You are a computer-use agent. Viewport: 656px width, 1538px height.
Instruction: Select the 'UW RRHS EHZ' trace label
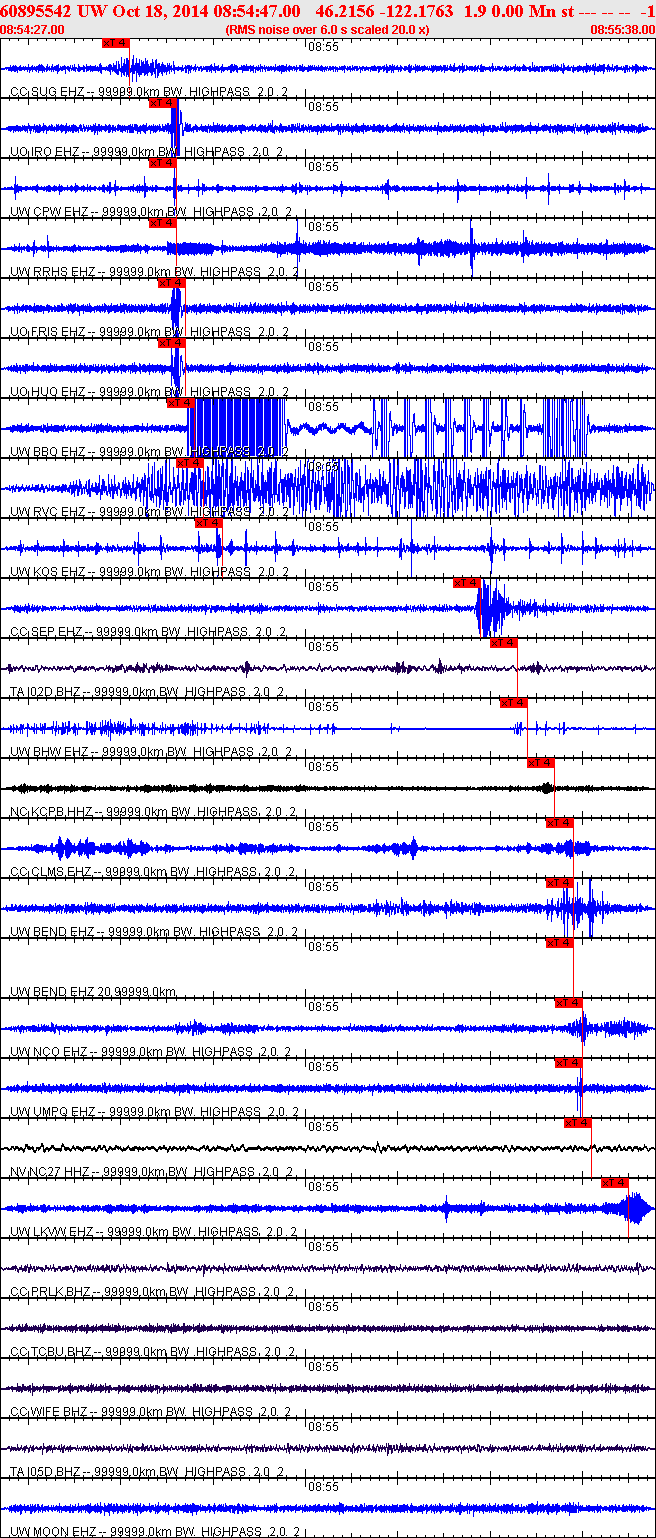pyautogui.click(x=53, y=272)
